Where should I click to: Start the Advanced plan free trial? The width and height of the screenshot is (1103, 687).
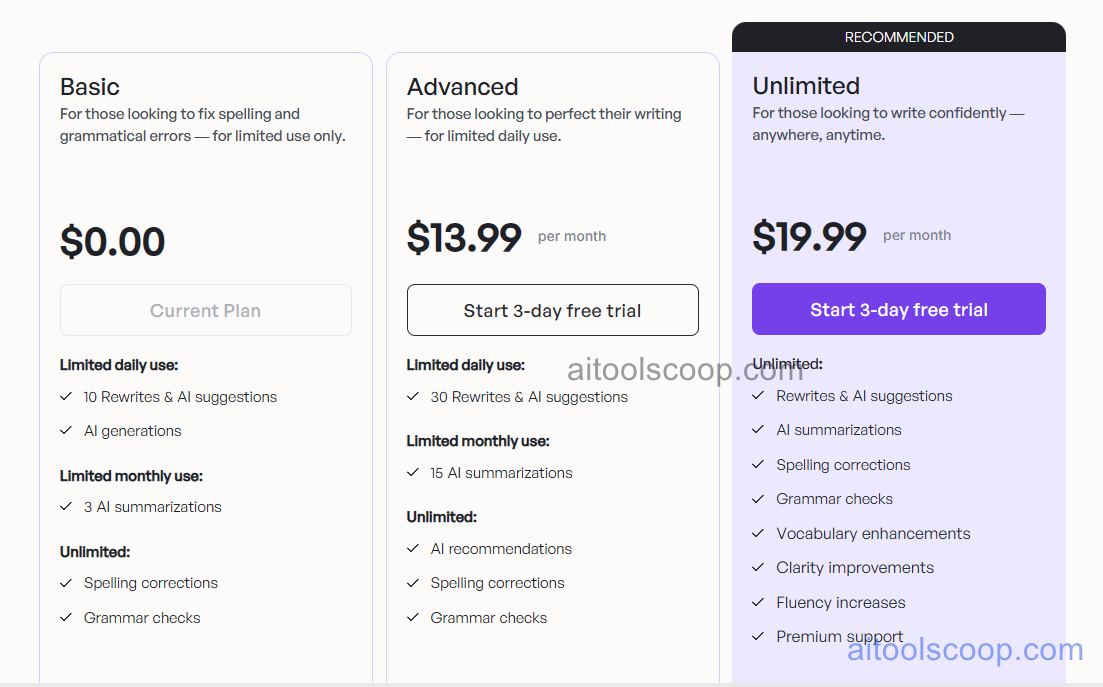552,310
